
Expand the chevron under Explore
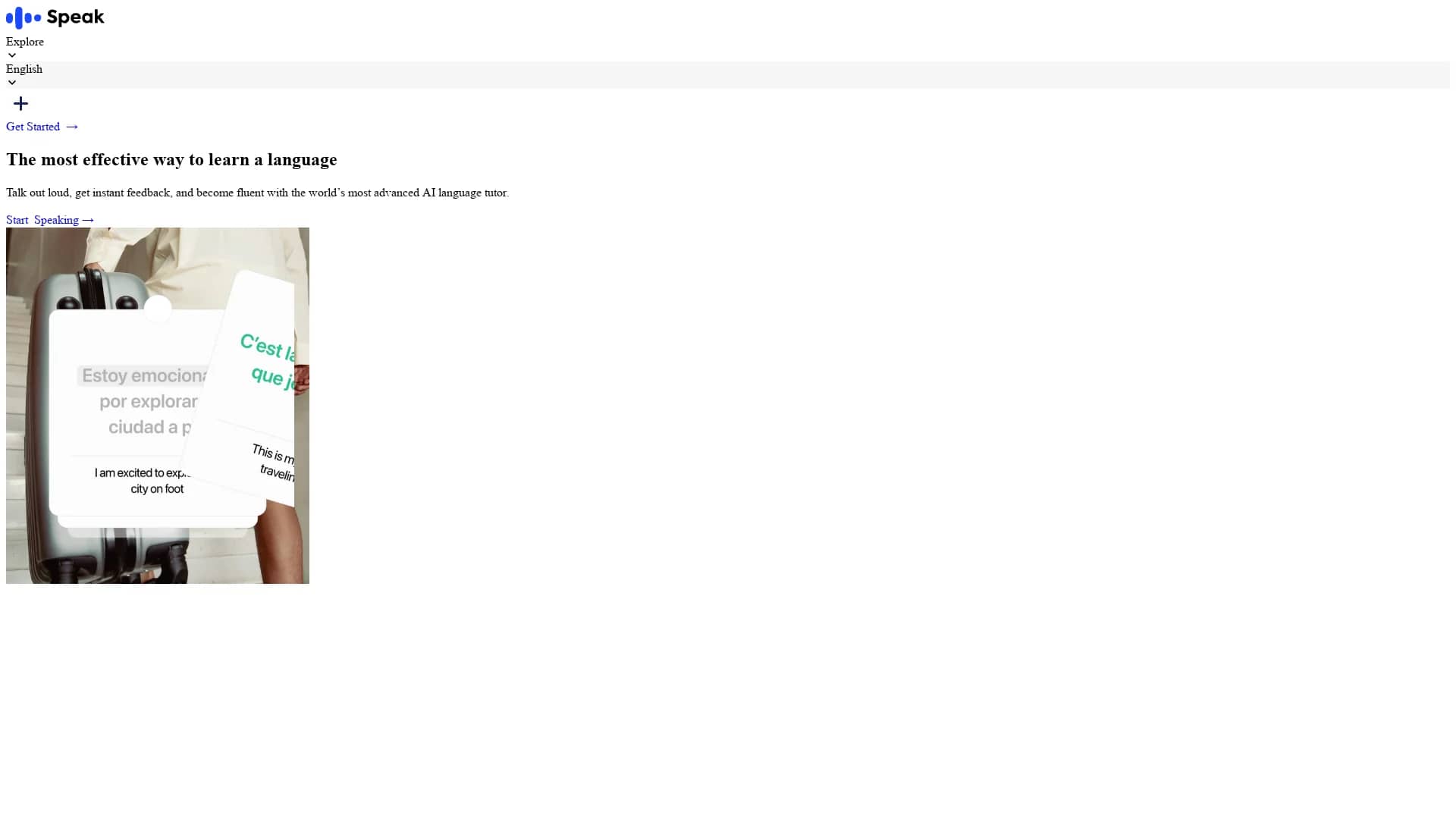click(12, 55)
